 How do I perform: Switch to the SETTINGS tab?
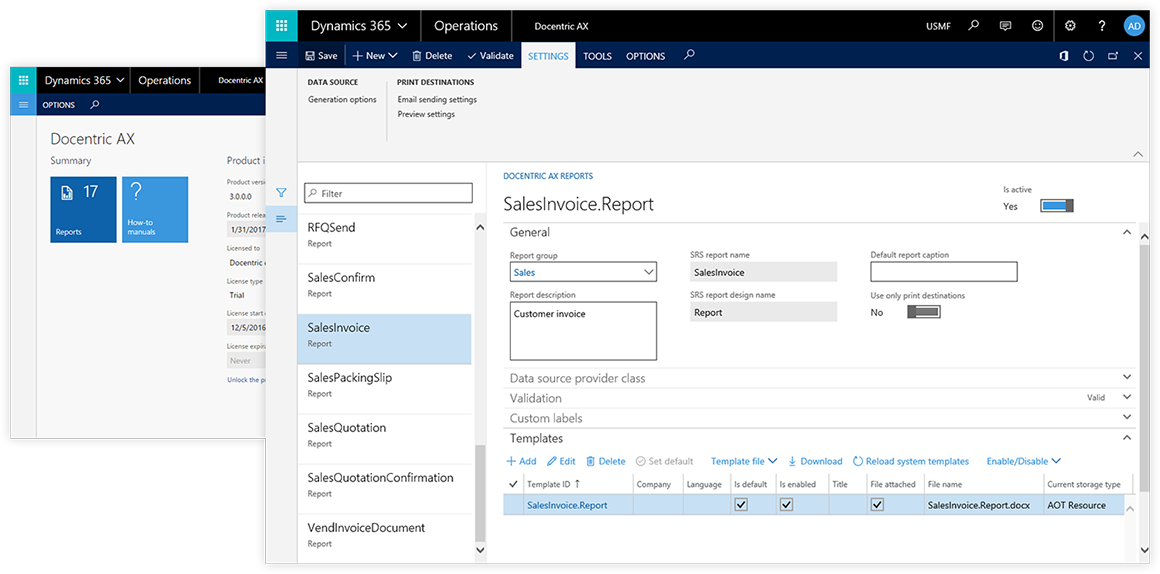[x=548, y=55]
